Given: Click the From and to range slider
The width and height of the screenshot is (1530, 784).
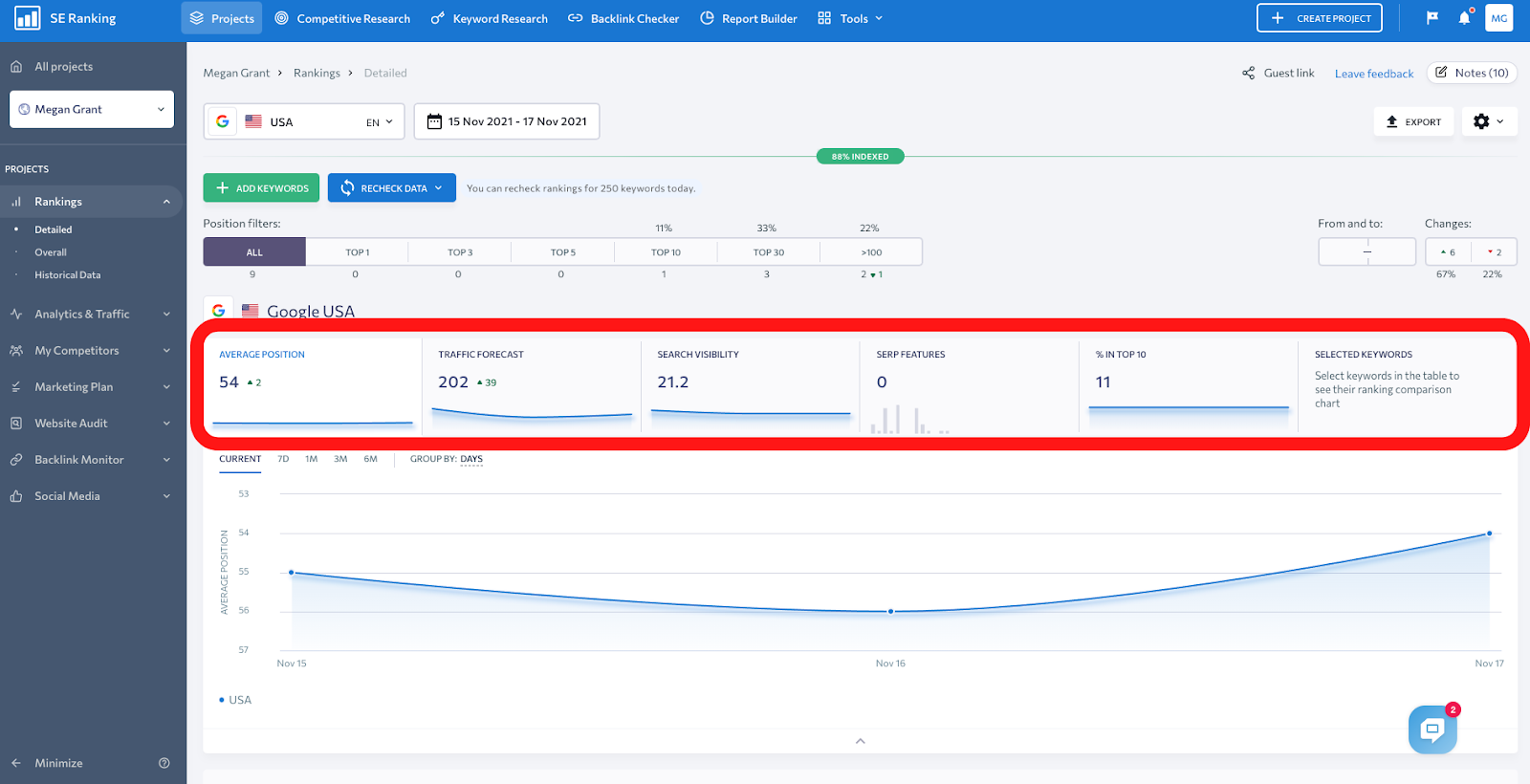Looking at the screenshot, I should (1367, 251).
